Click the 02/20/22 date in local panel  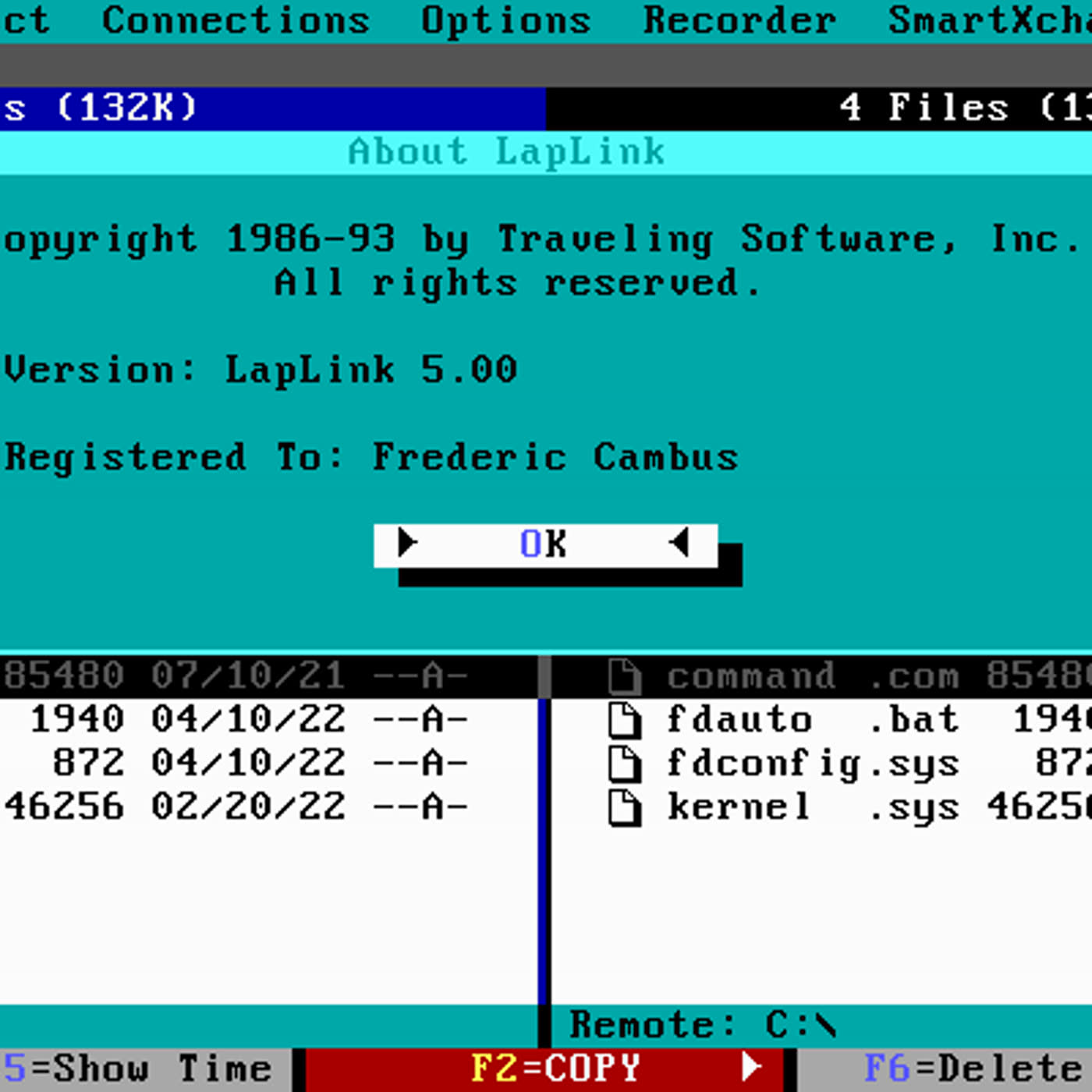[248, 807]
